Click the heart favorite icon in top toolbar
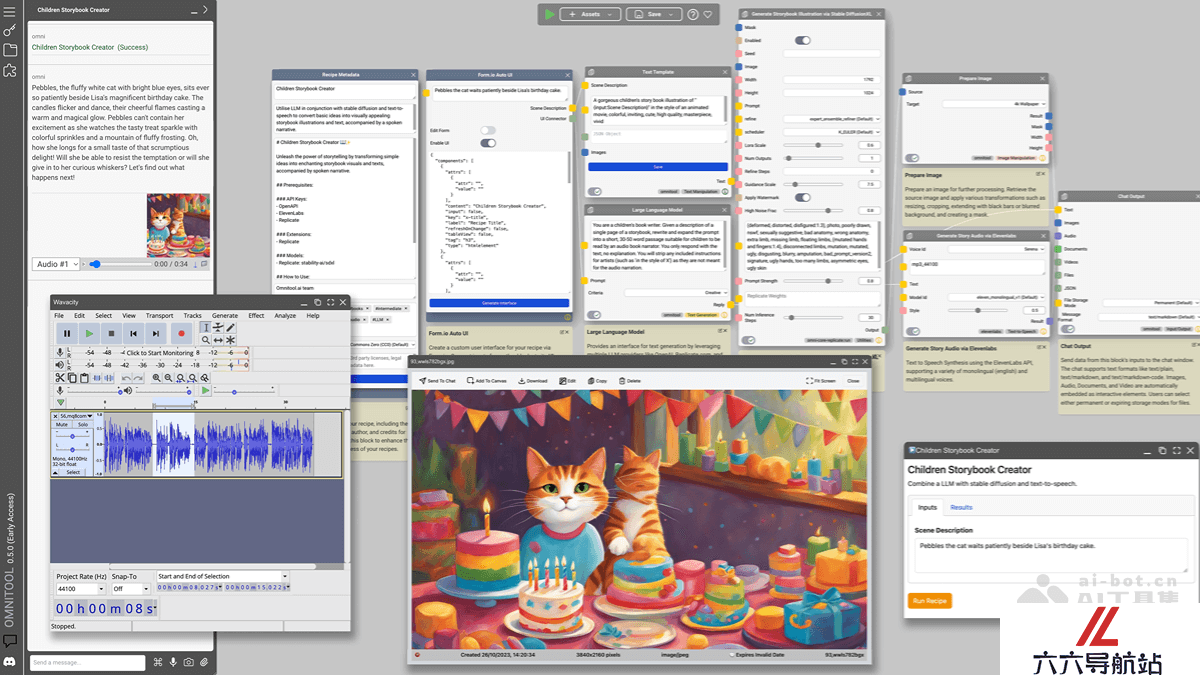This screenshot has width=1200, height=675. 708,15
